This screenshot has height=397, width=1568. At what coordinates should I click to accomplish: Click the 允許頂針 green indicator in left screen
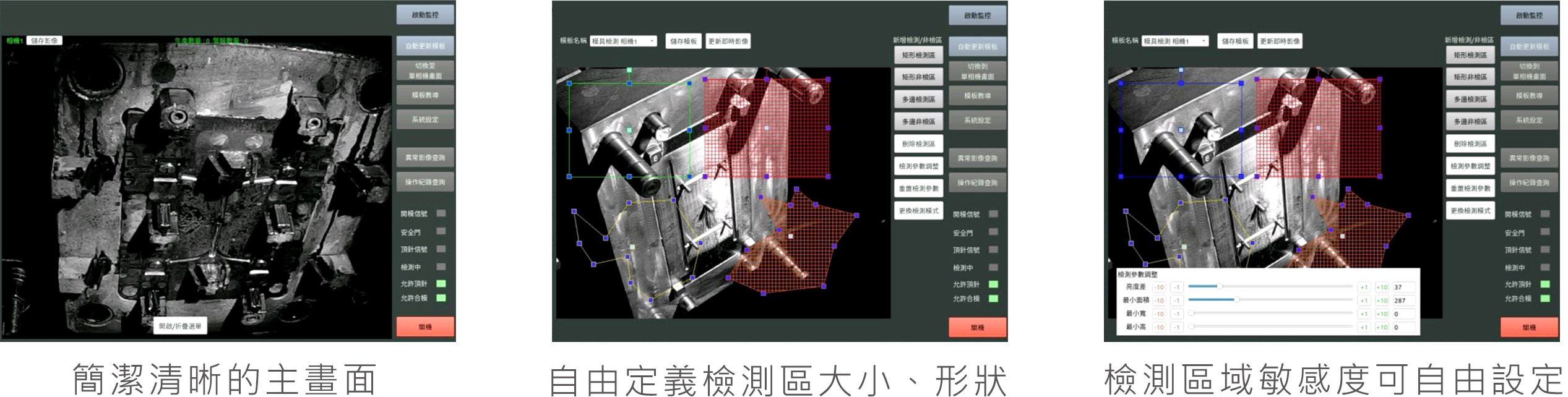(x=441, y=284)
